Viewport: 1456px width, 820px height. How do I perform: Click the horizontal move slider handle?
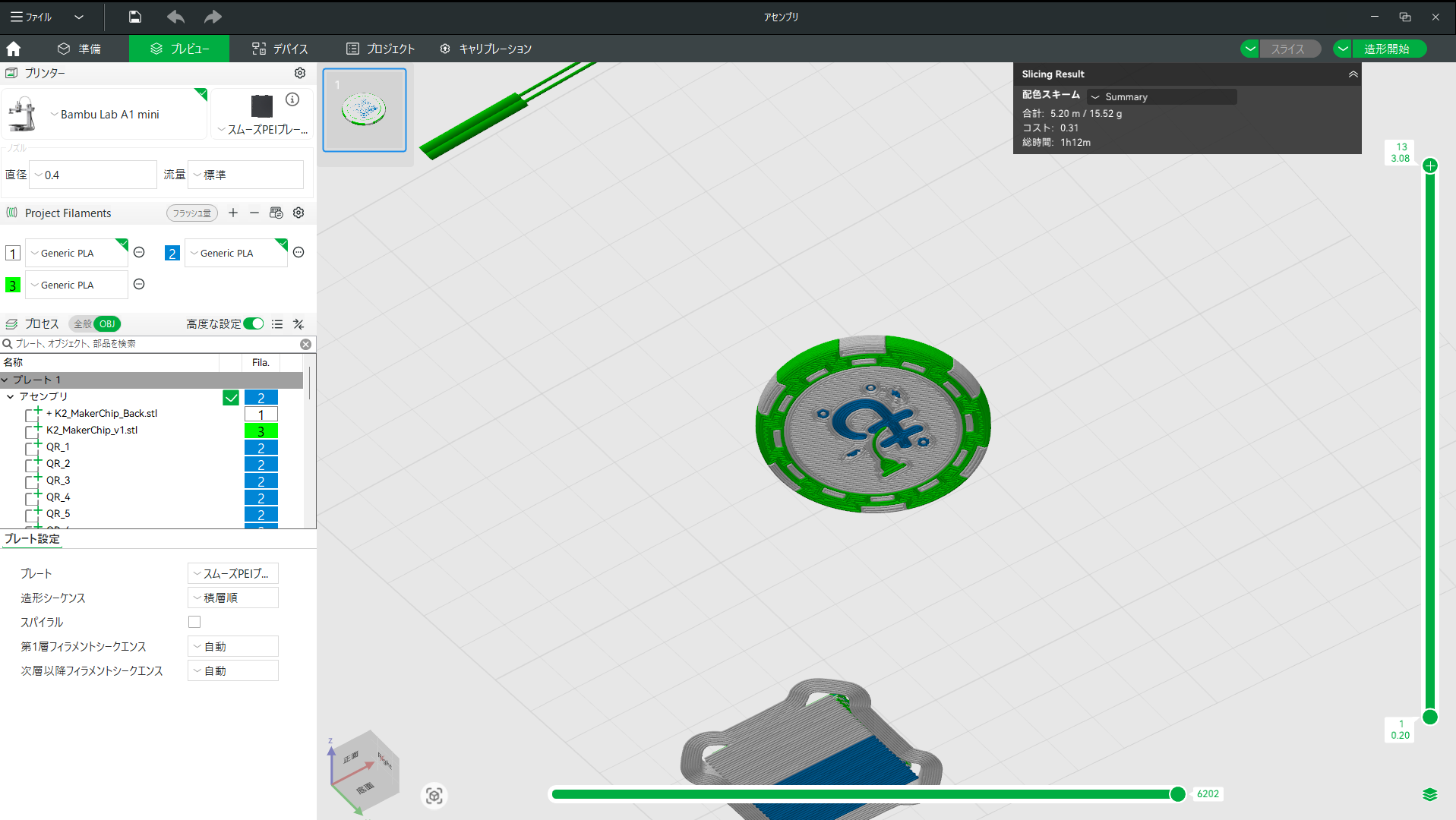pos(1177,794)
